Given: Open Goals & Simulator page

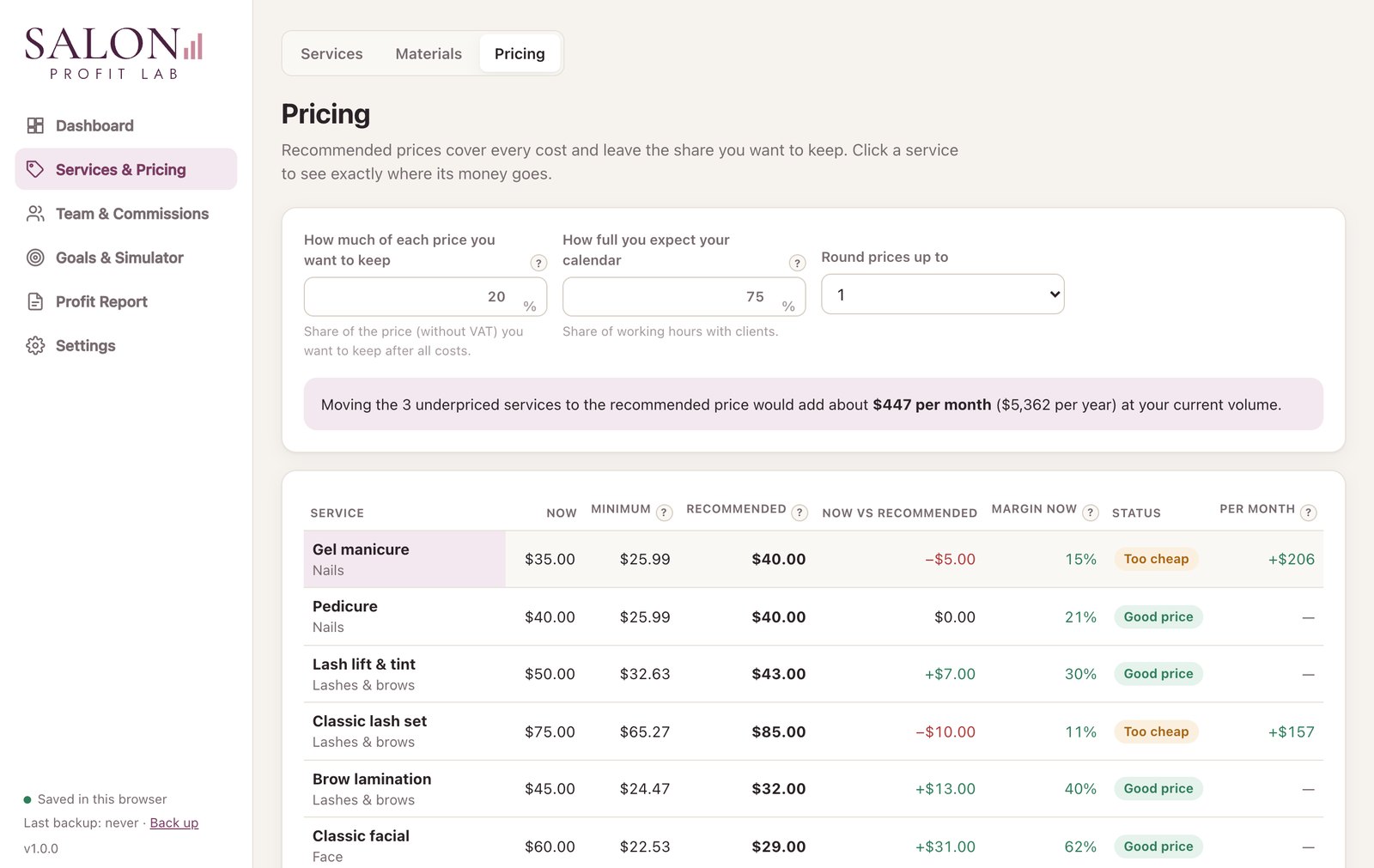Looking at the screenshot, I should [x=126, y=258].
